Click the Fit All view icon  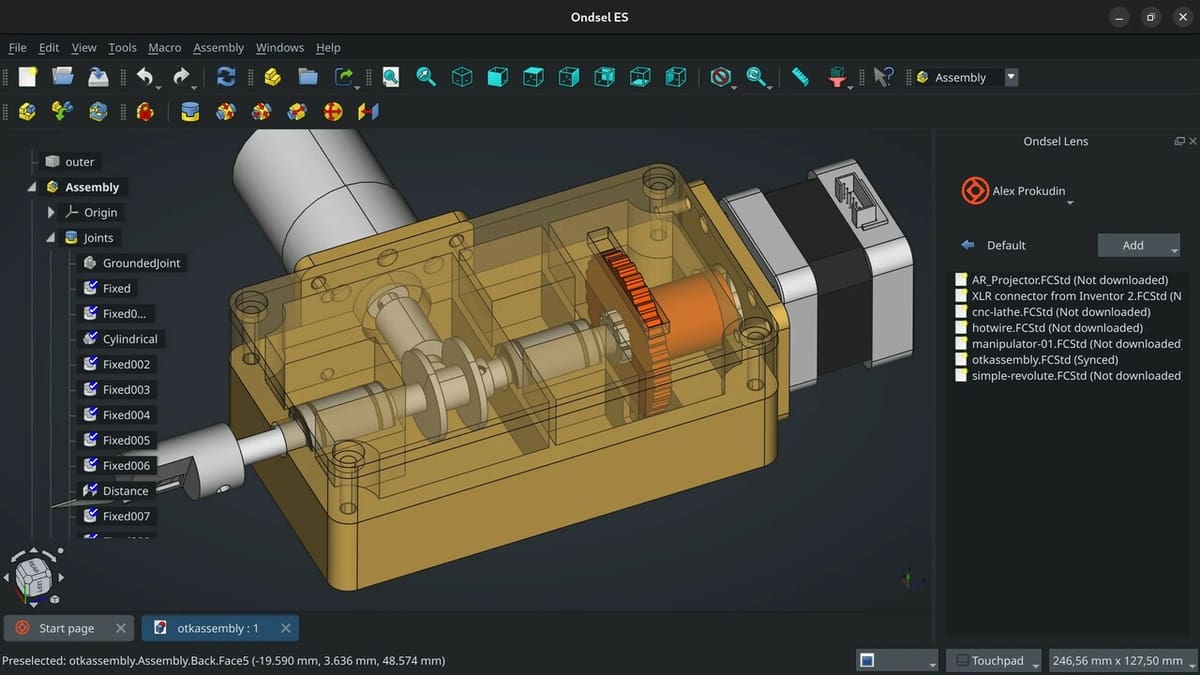tap(390, 77)
